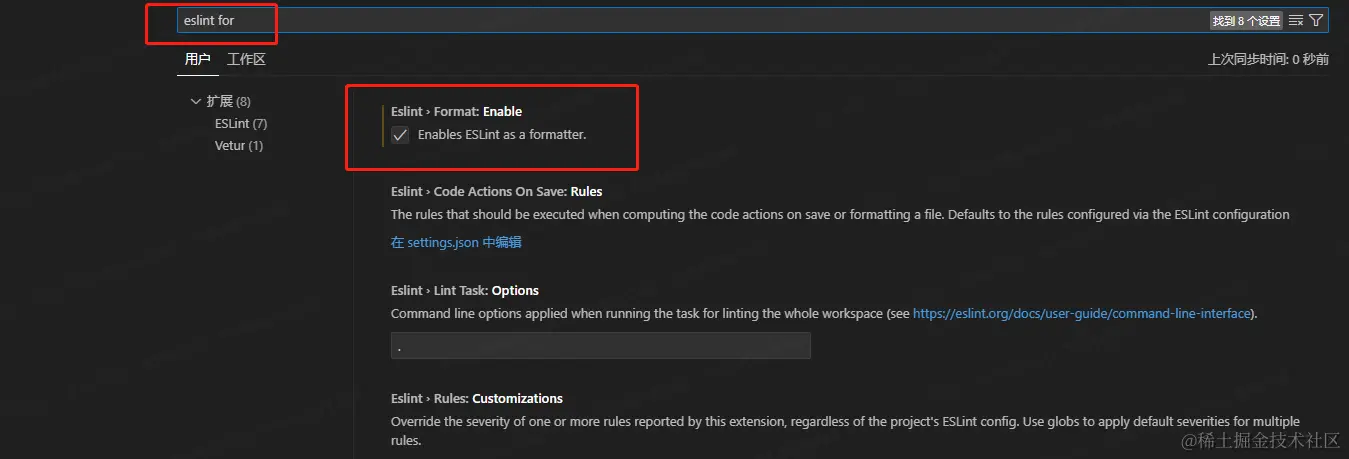Click the 找到 8 个设置 result count badge

pos(1245,20)
